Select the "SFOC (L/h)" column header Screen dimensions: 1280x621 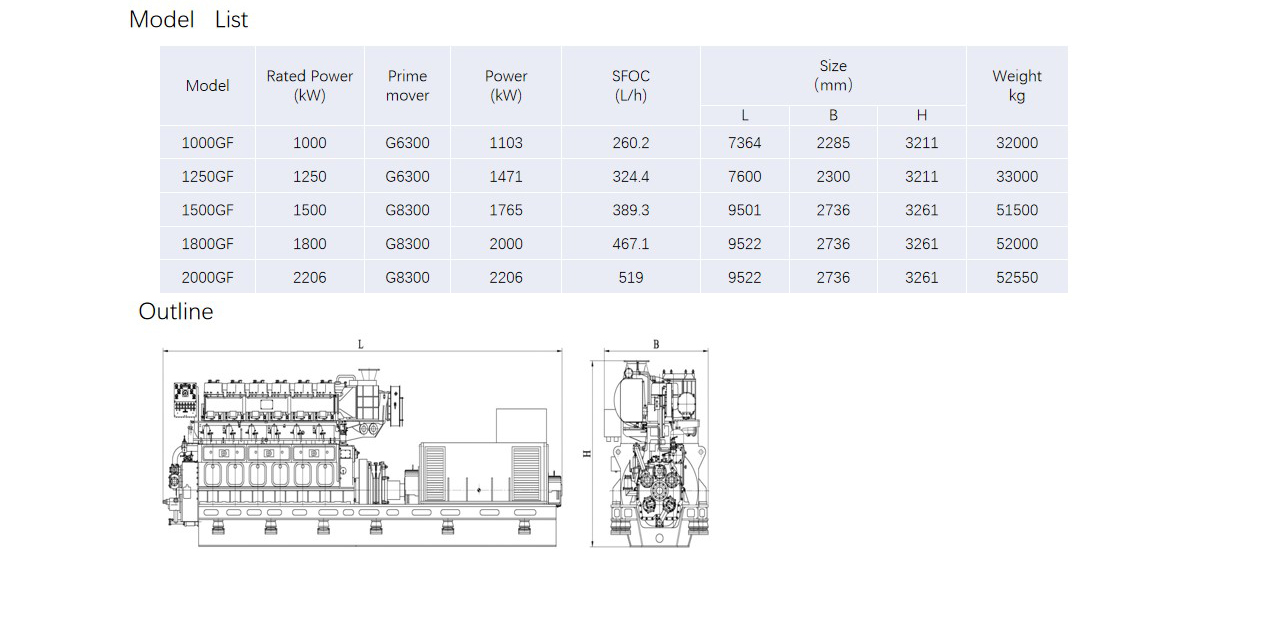click(631, 86)
